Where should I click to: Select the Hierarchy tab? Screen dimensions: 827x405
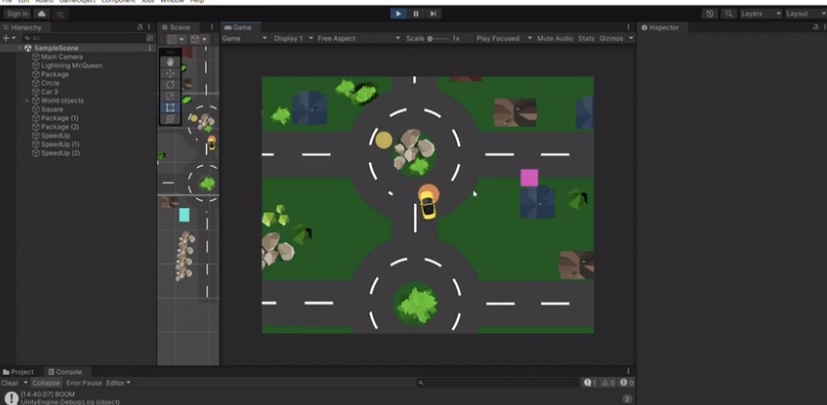pyautogui.click(x=22, y=27)
